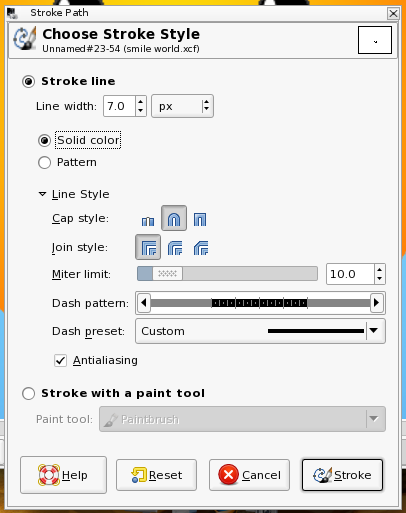Choose the miter join style icon

148,247
